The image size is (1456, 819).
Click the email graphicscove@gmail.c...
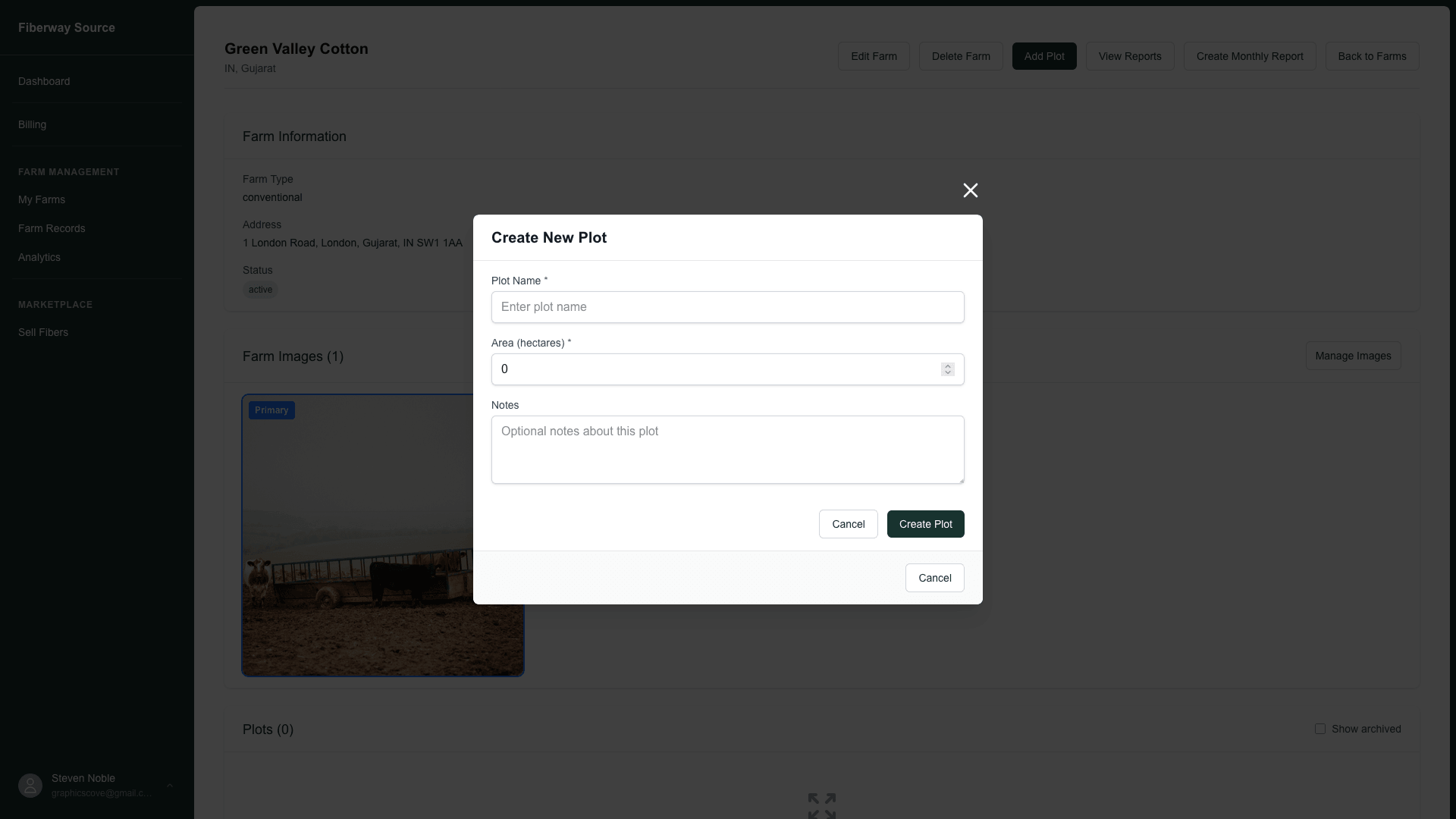click(101, 793)
